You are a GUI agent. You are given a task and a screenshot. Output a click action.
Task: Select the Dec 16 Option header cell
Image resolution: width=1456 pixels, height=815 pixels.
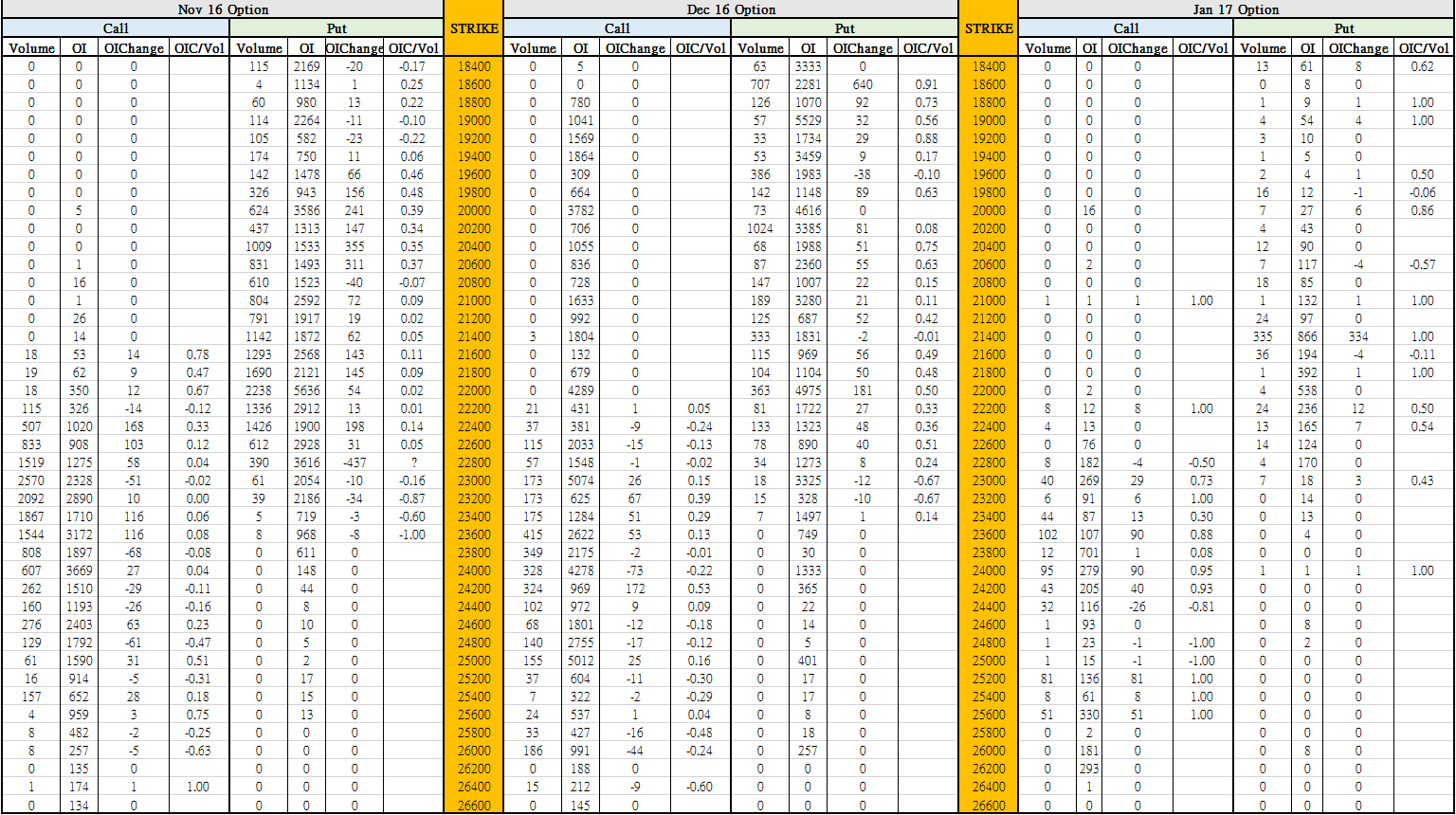[730, 9]
